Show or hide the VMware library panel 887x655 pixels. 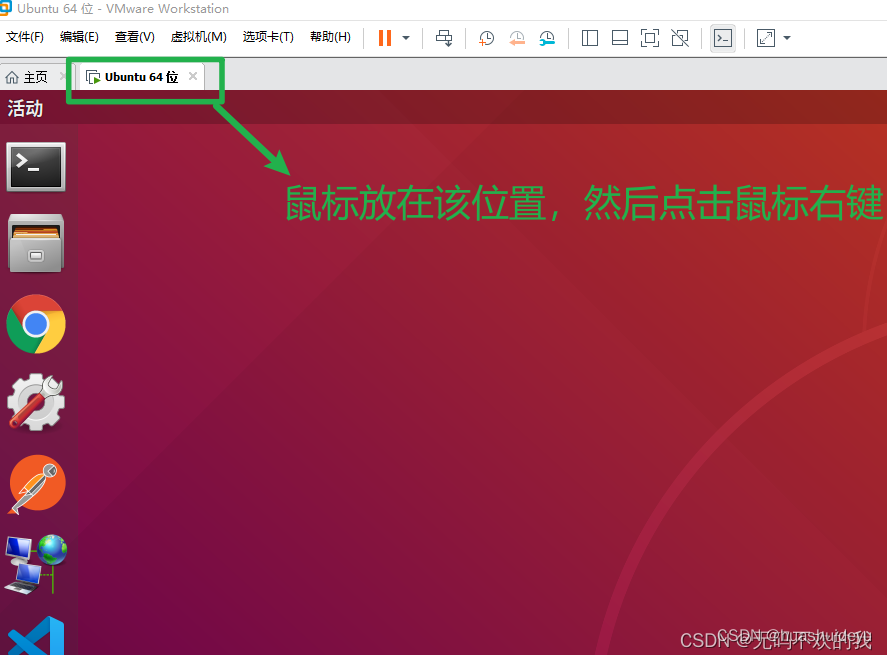[x=589, y=38]
